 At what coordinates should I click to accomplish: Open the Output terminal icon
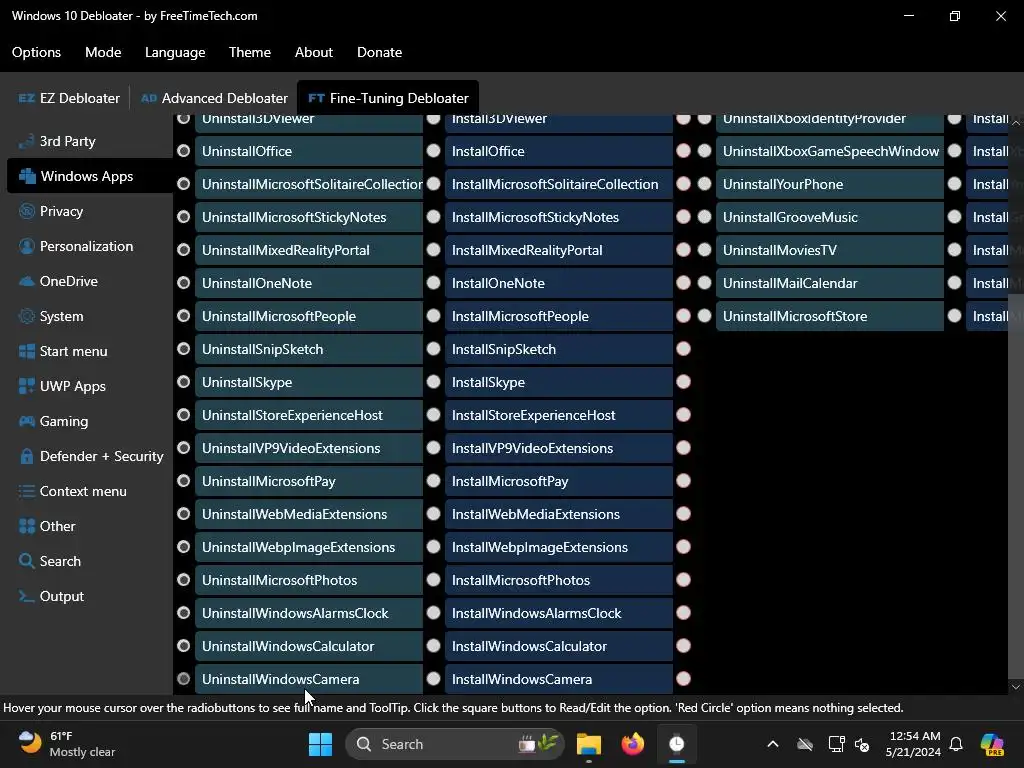click(27, 596)
